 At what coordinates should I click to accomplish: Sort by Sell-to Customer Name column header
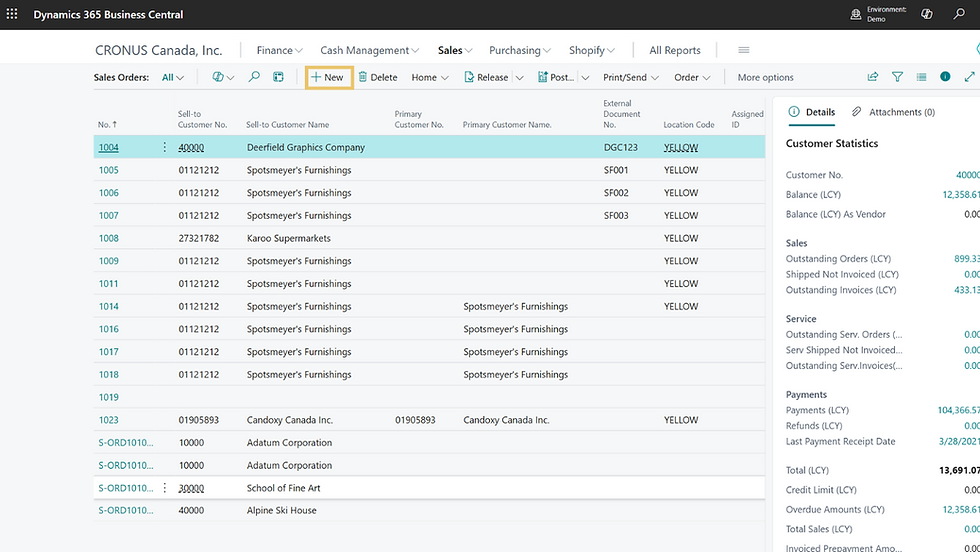point(288,124)
